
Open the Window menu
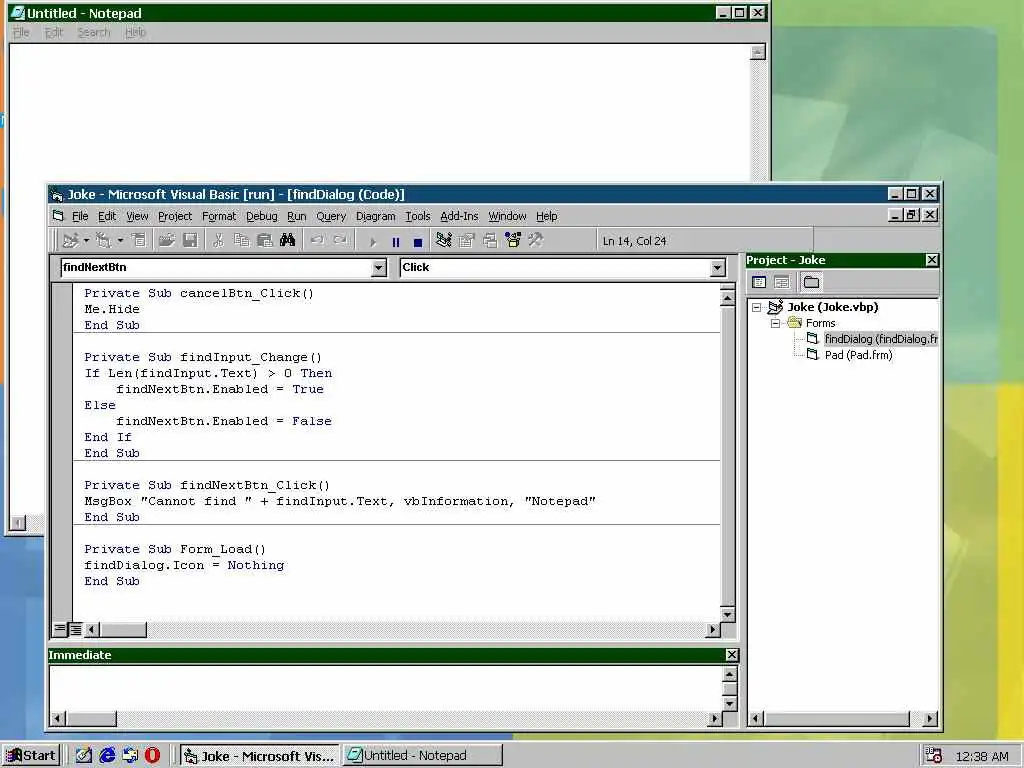point(507,216)
